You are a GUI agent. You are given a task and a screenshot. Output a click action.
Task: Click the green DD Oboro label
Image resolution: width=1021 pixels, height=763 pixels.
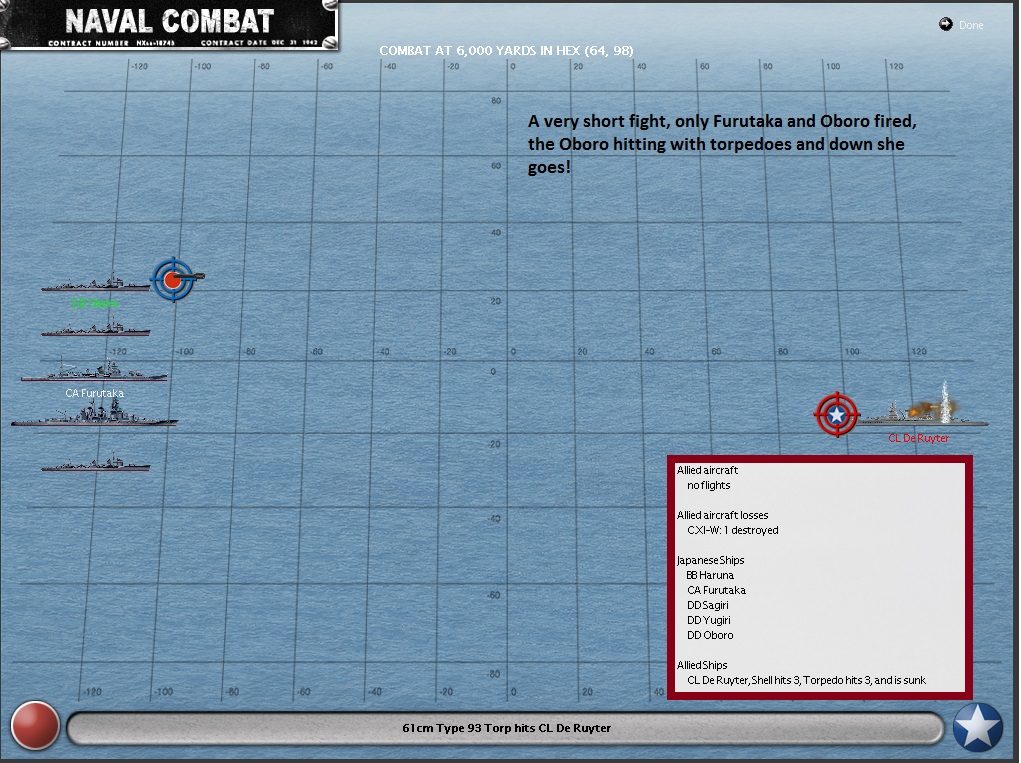click(95, 303)
